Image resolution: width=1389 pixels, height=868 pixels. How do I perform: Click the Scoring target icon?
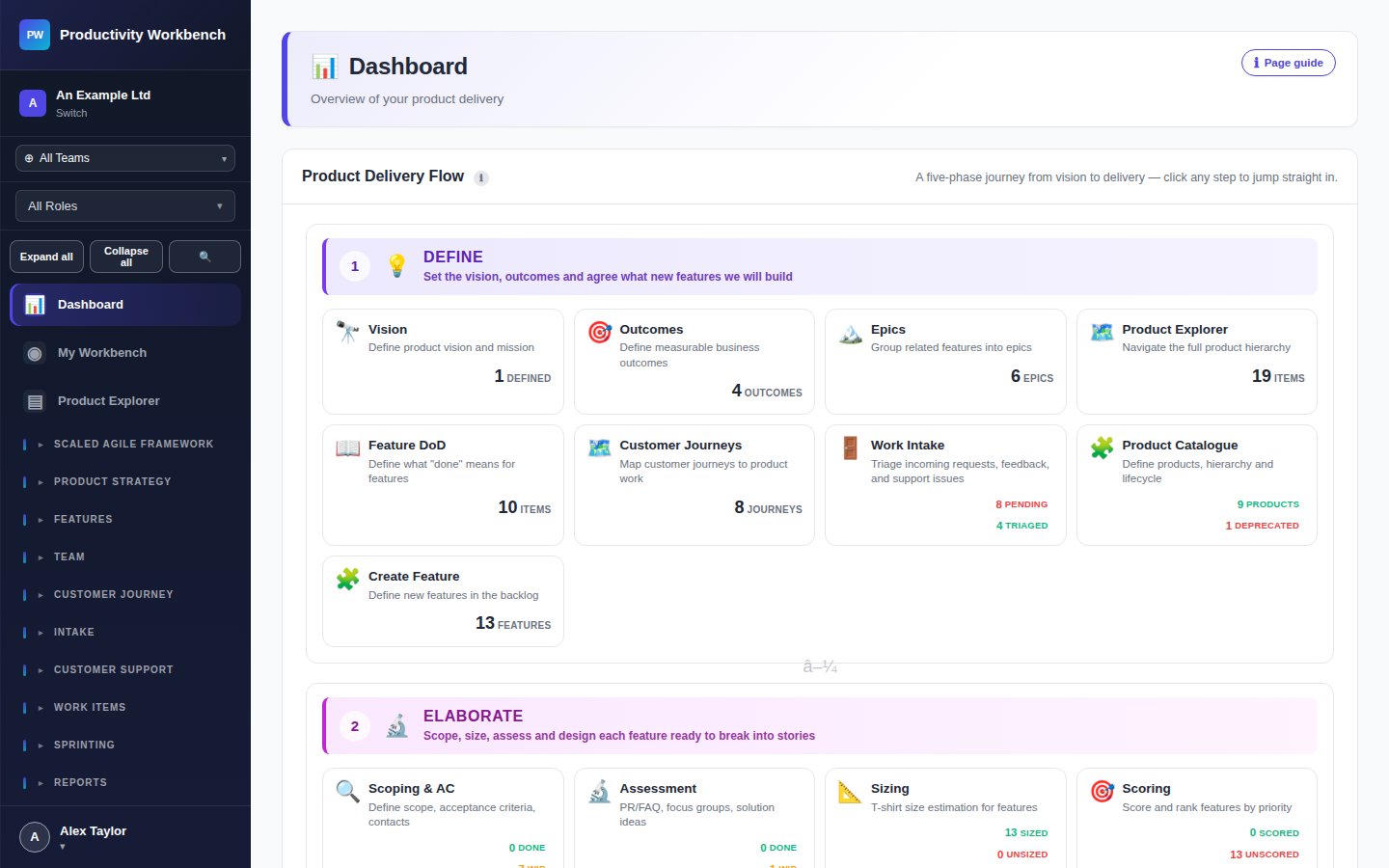(1102, 792)
